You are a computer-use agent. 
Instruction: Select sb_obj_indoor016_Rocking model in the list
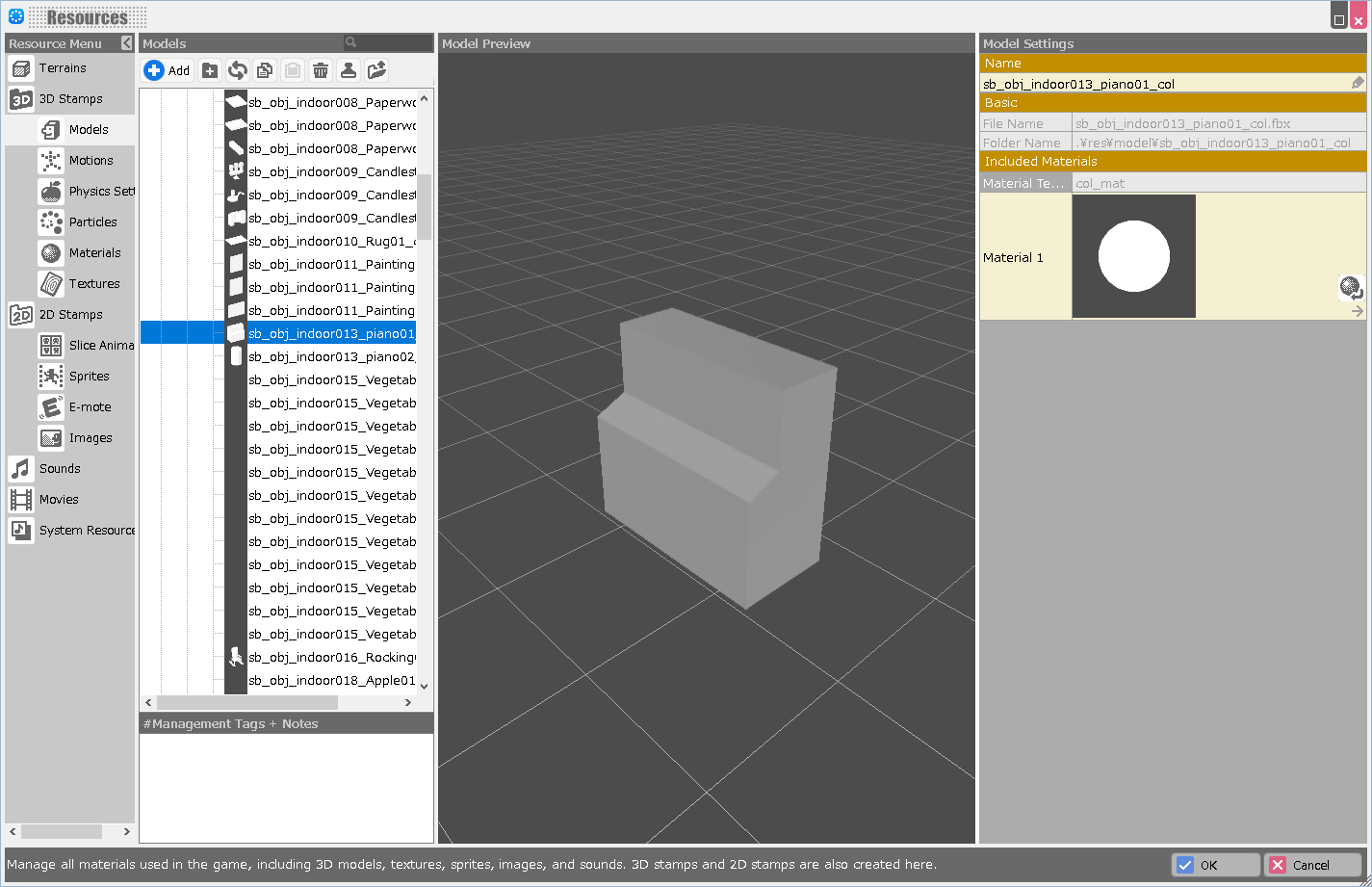331,658
